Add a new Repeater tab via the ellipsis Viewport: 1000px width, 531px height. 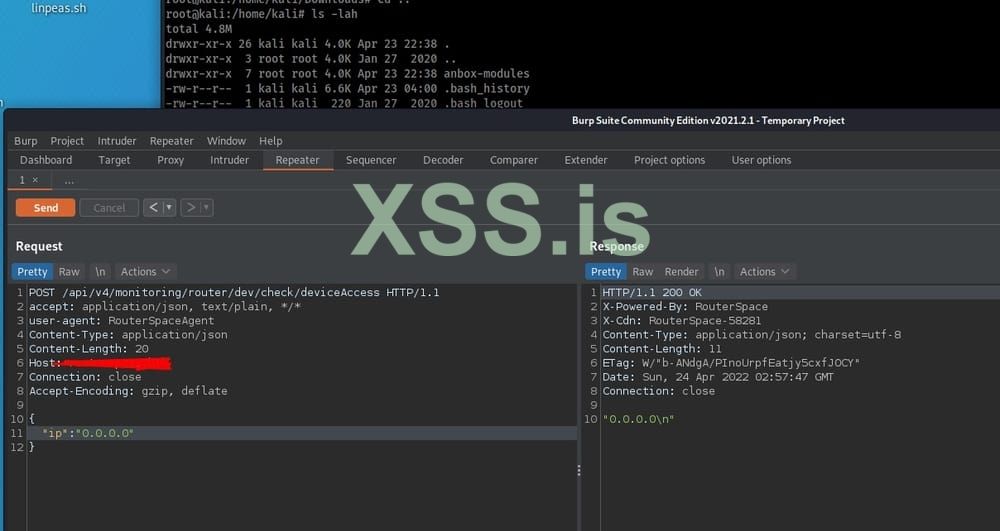point(69,181)
